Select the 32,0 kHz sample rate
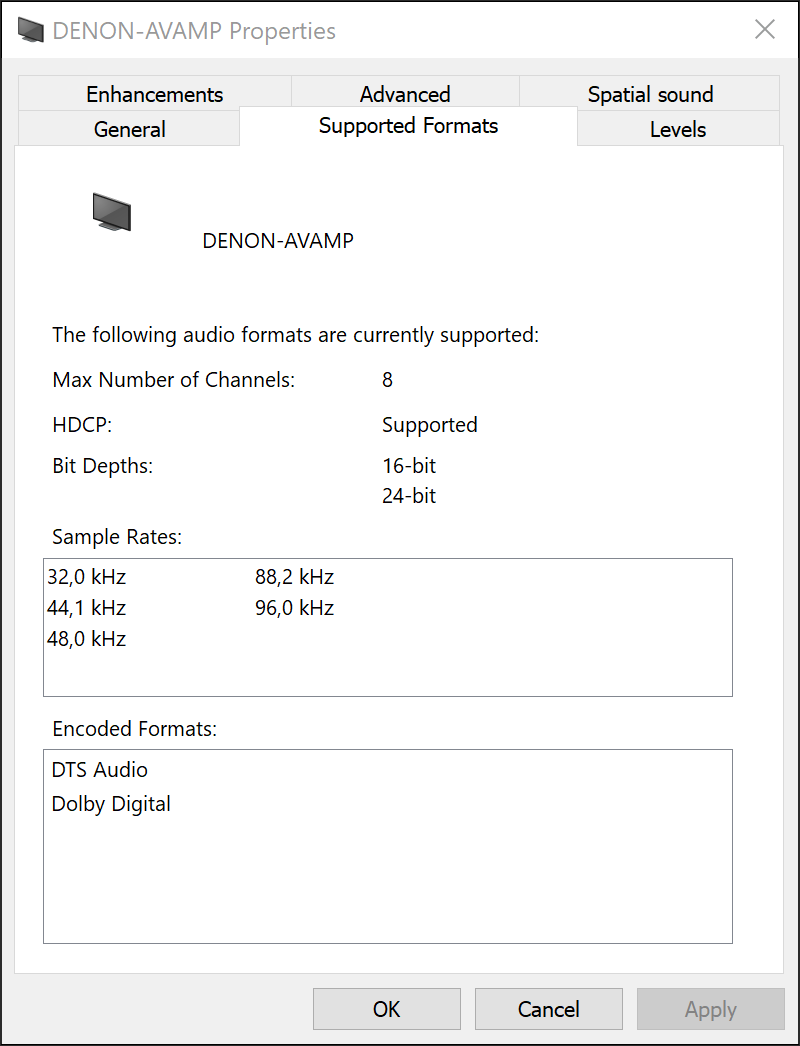Image resolution: width=800 pixels, height=1046 pixels. tap(87, 577)
